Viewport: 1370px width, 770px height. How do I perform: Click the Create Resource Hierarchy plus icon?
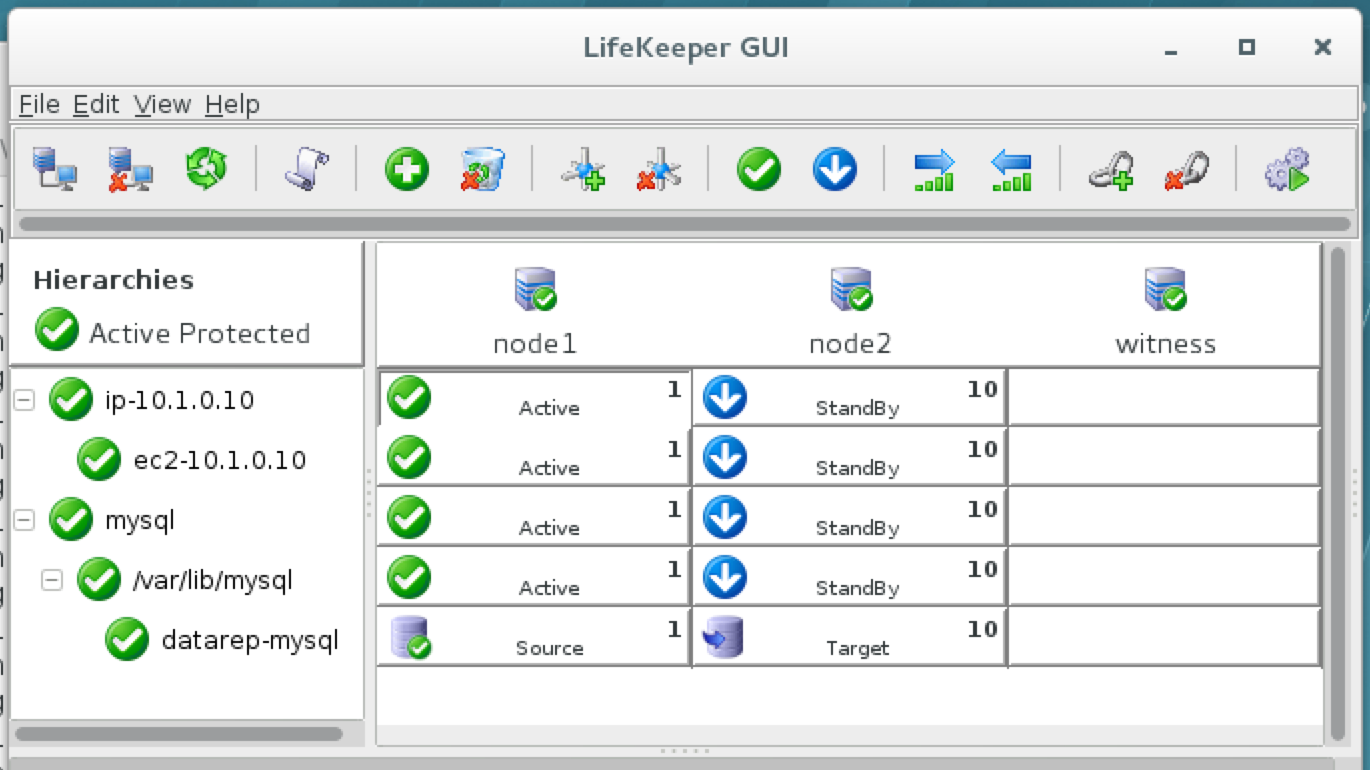point(407,169)
